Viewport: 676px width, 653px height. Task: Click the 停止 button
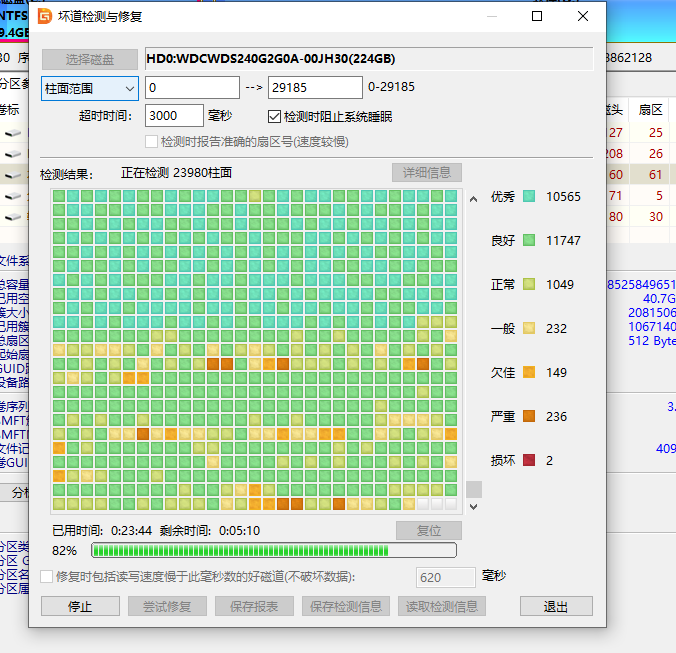click(x=80, y=606)
